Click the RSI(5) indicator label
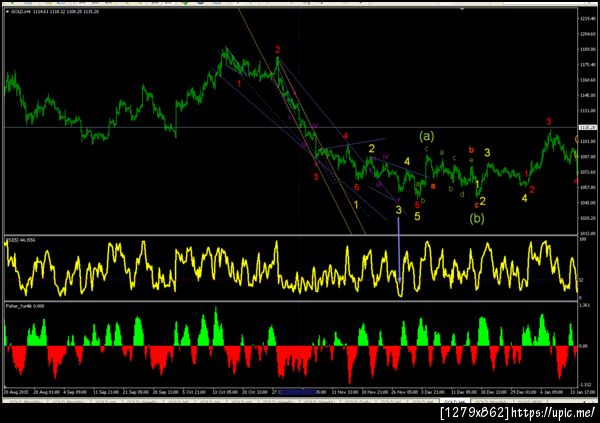Viewport: 600px width, 423px height. pos(21,240)
